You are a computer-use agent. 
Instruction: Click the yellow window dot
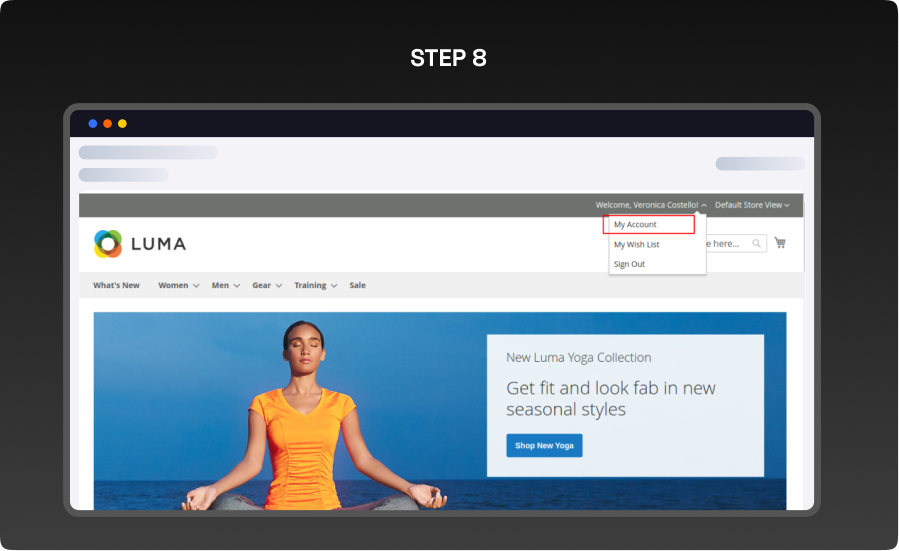click(x=122, y=124)
